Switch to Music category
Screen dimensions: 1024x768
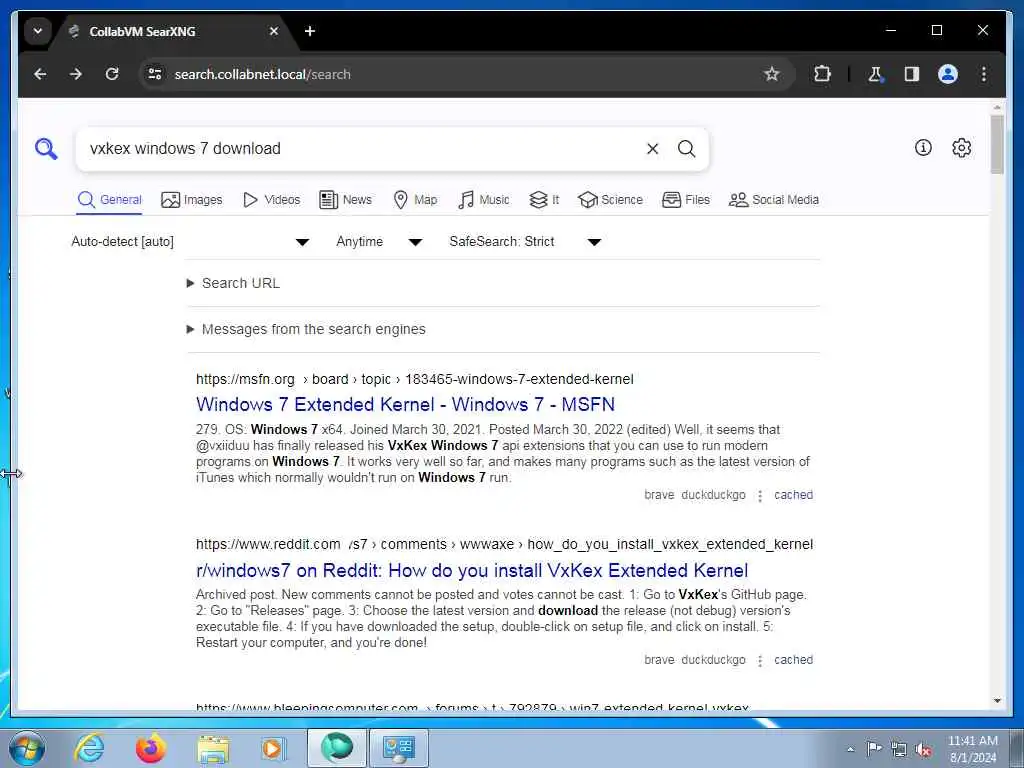point(483,200)
